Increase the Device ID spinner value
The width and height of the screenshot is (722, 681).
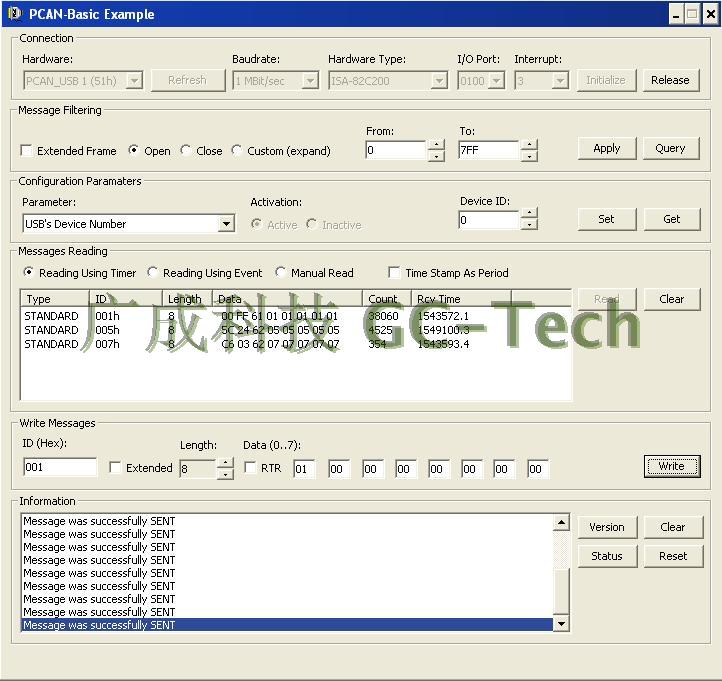[x=529, y=214]
